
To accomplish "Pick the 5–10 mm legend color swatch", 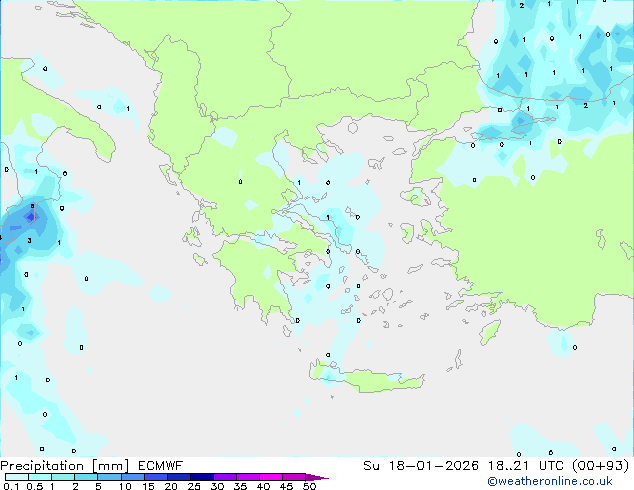I will [x=109, y=477].
